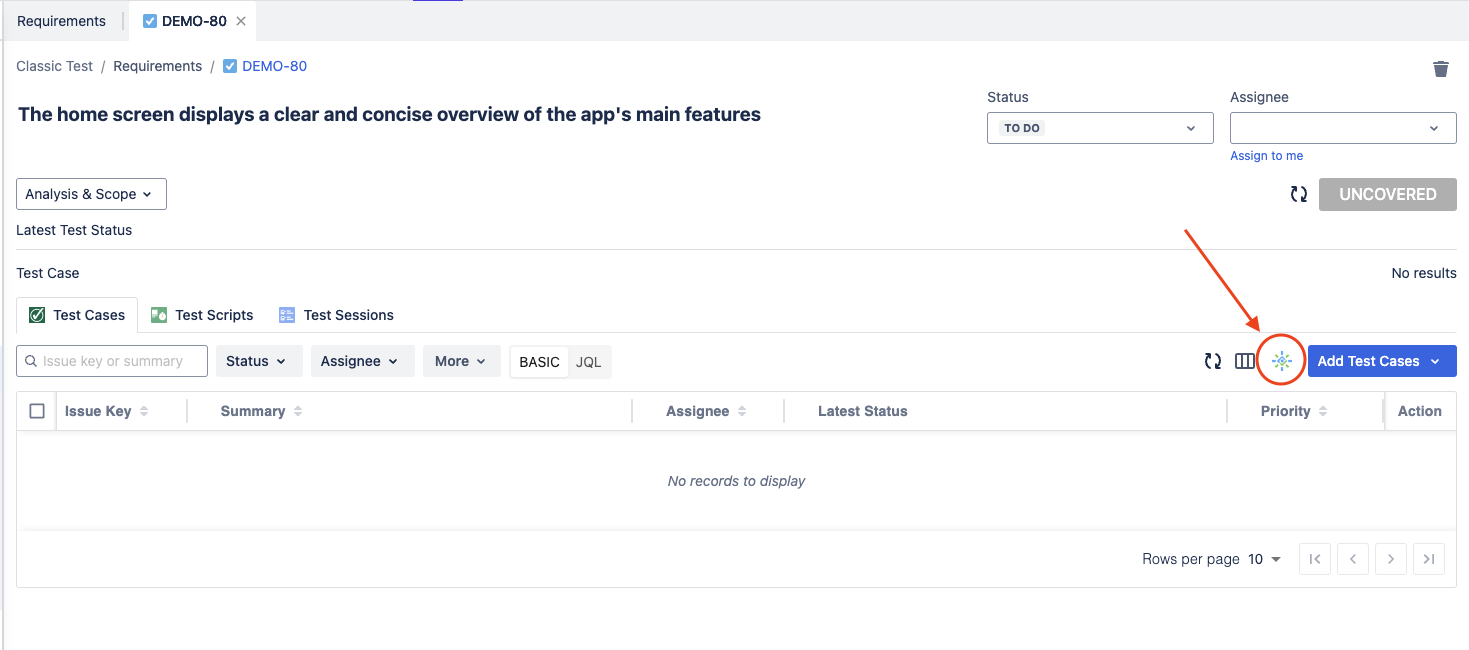The height and width of the screenshot is (650, 1469).
Task: Go to the next page of results
Action: (x=1391, y=559)
